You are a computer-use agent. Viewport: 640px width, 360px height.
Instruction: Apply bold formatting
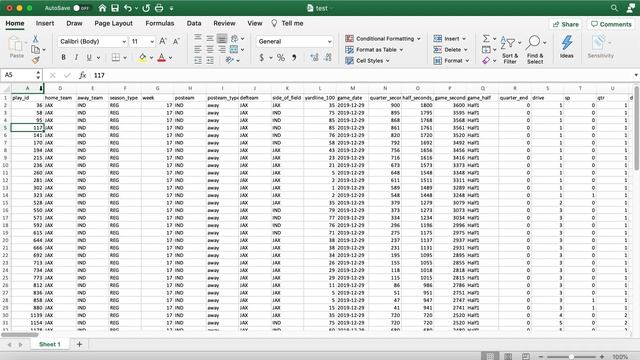click(x=63, y=58)
